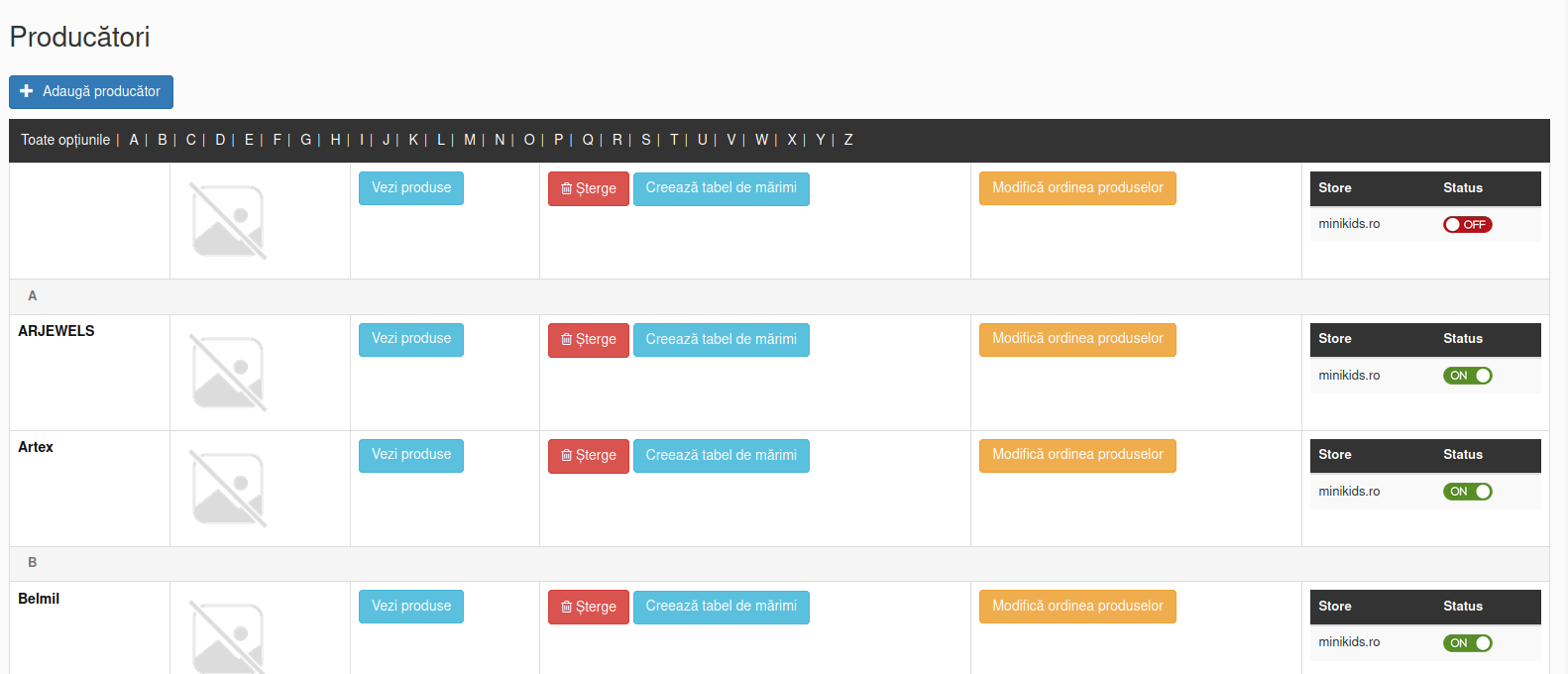The width and height of the screenshot is (1568, 674).
Task: Filter manufacturers by letter J
Action: [x=386, y=140]
